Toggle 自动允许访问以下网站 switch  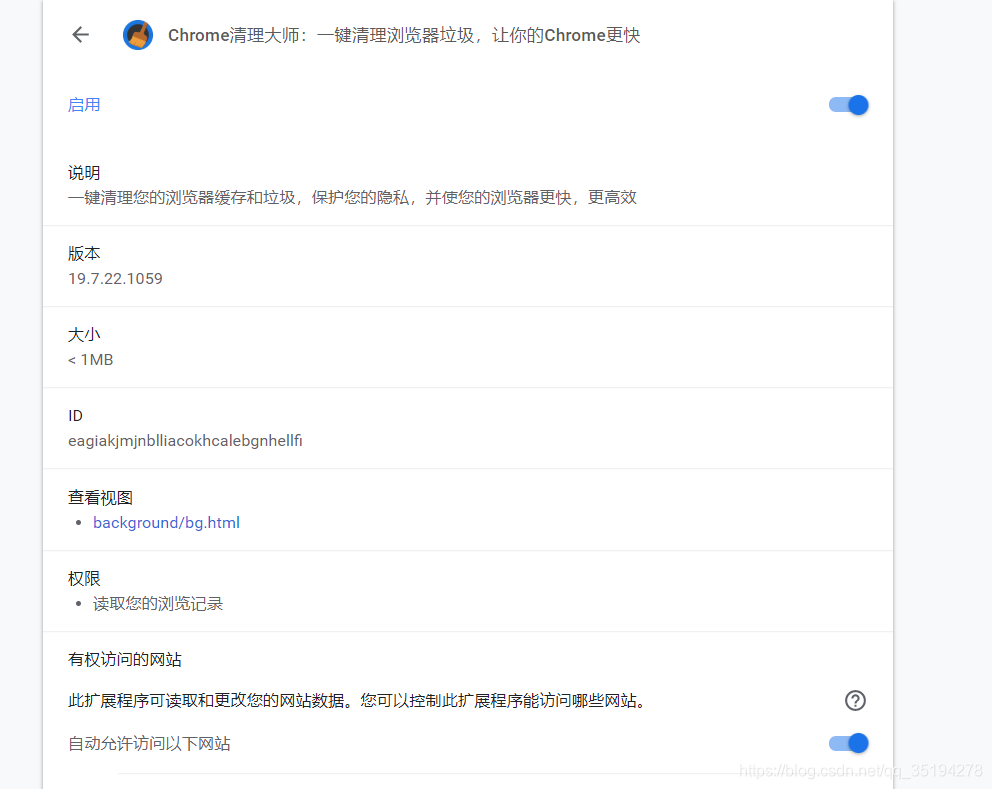pos(848,743)
